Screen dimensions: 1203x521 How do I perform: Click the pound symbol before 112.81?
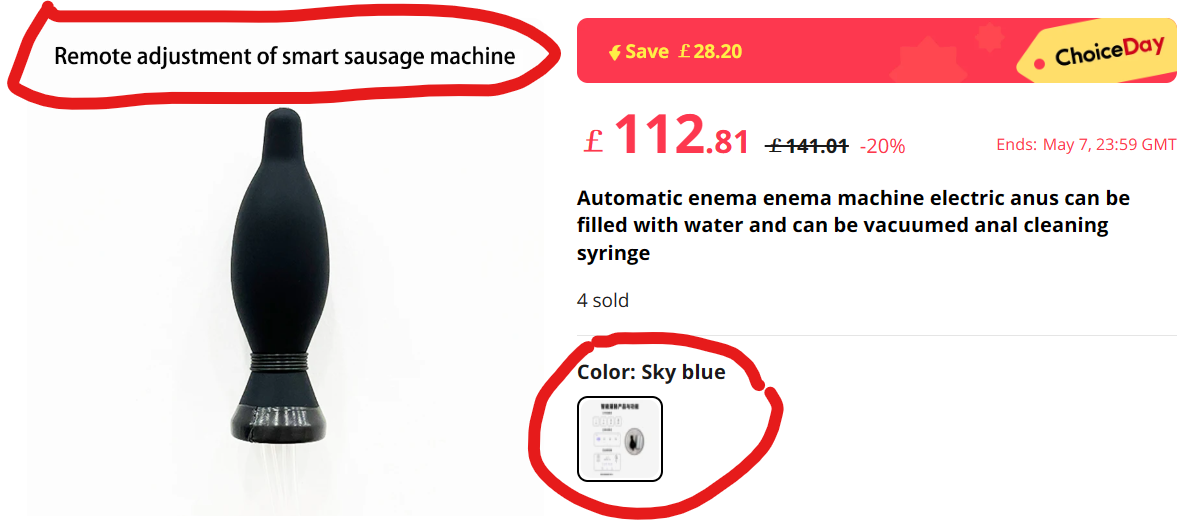click(x=594, y=141)
